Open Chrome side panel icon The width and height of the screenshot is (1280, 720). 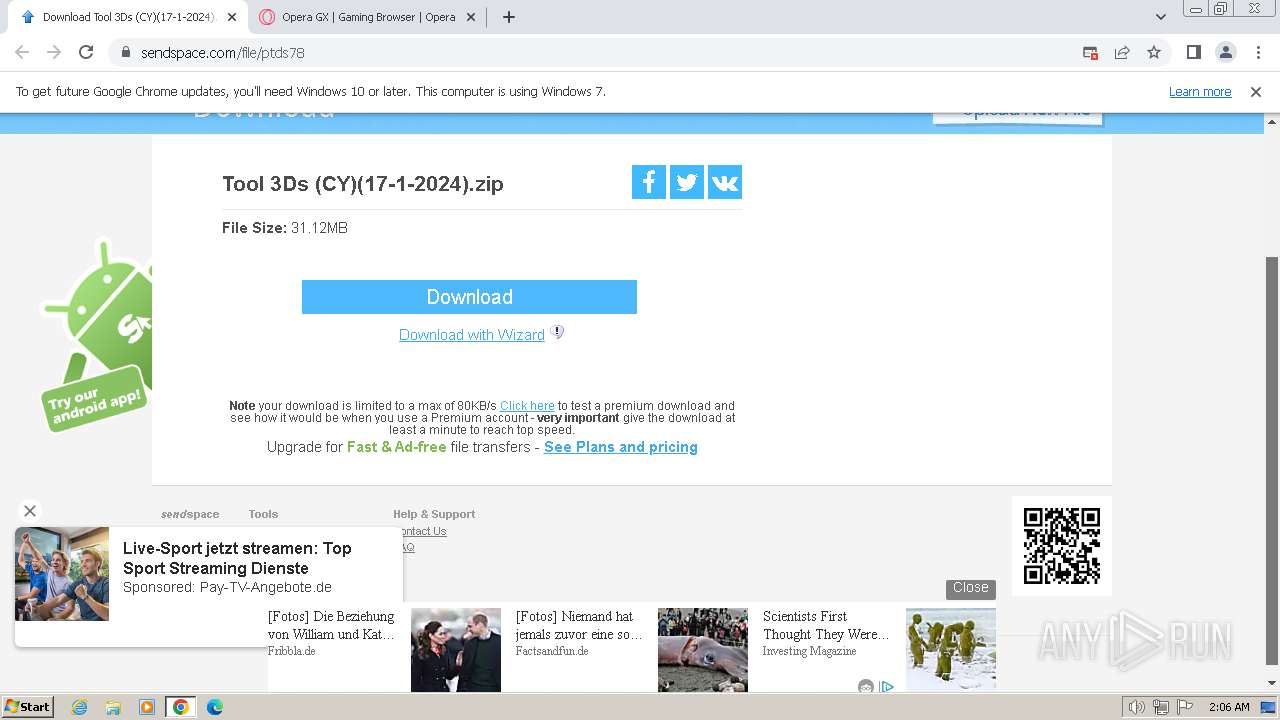pyautogui.click(x=1193, y=52)
